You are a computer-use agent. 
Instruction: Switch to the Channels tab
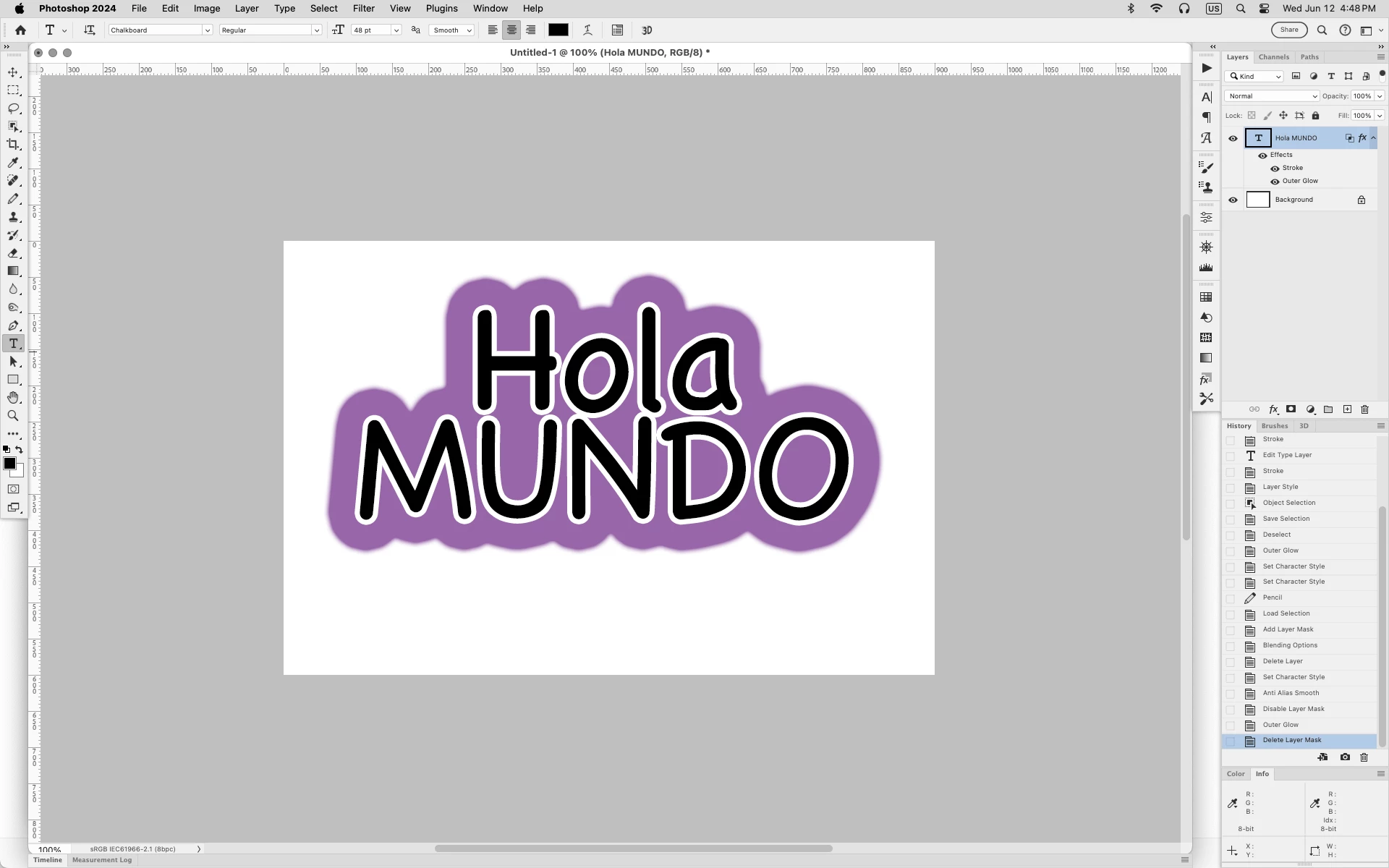(1273, 57)
